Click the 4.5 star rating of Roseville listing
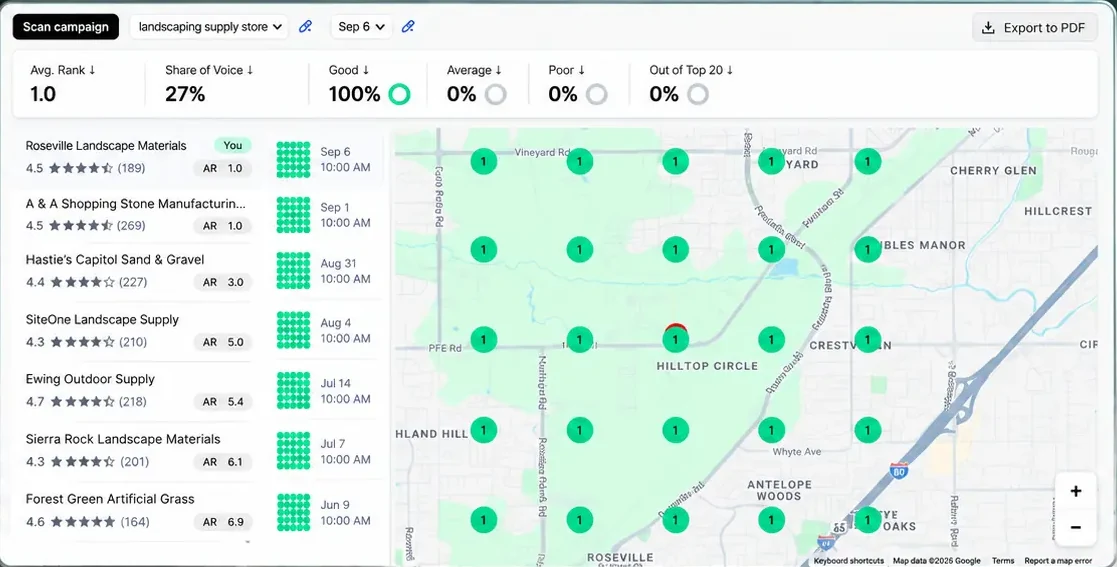1117x567 pixels. pyautogui.click(x=69, y=168)
